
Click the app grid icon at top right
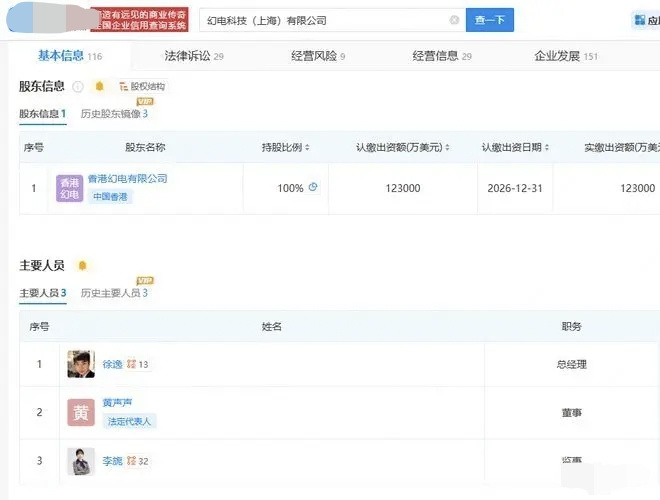(x=640, y=20)
